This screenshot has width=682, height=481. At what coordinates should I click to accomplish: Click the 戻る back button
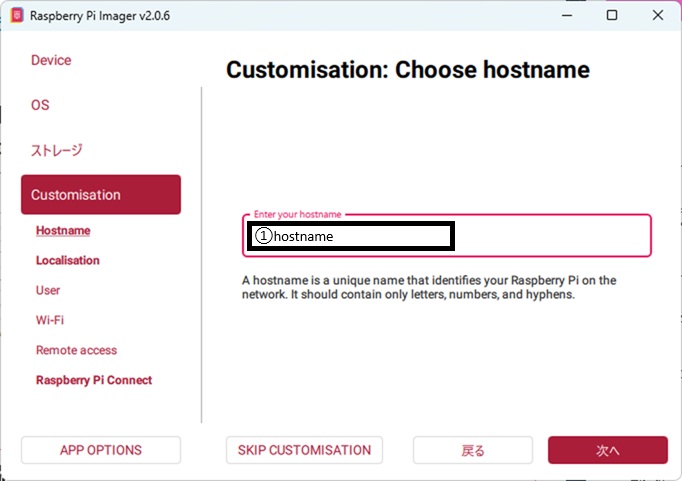click(473, 450)
